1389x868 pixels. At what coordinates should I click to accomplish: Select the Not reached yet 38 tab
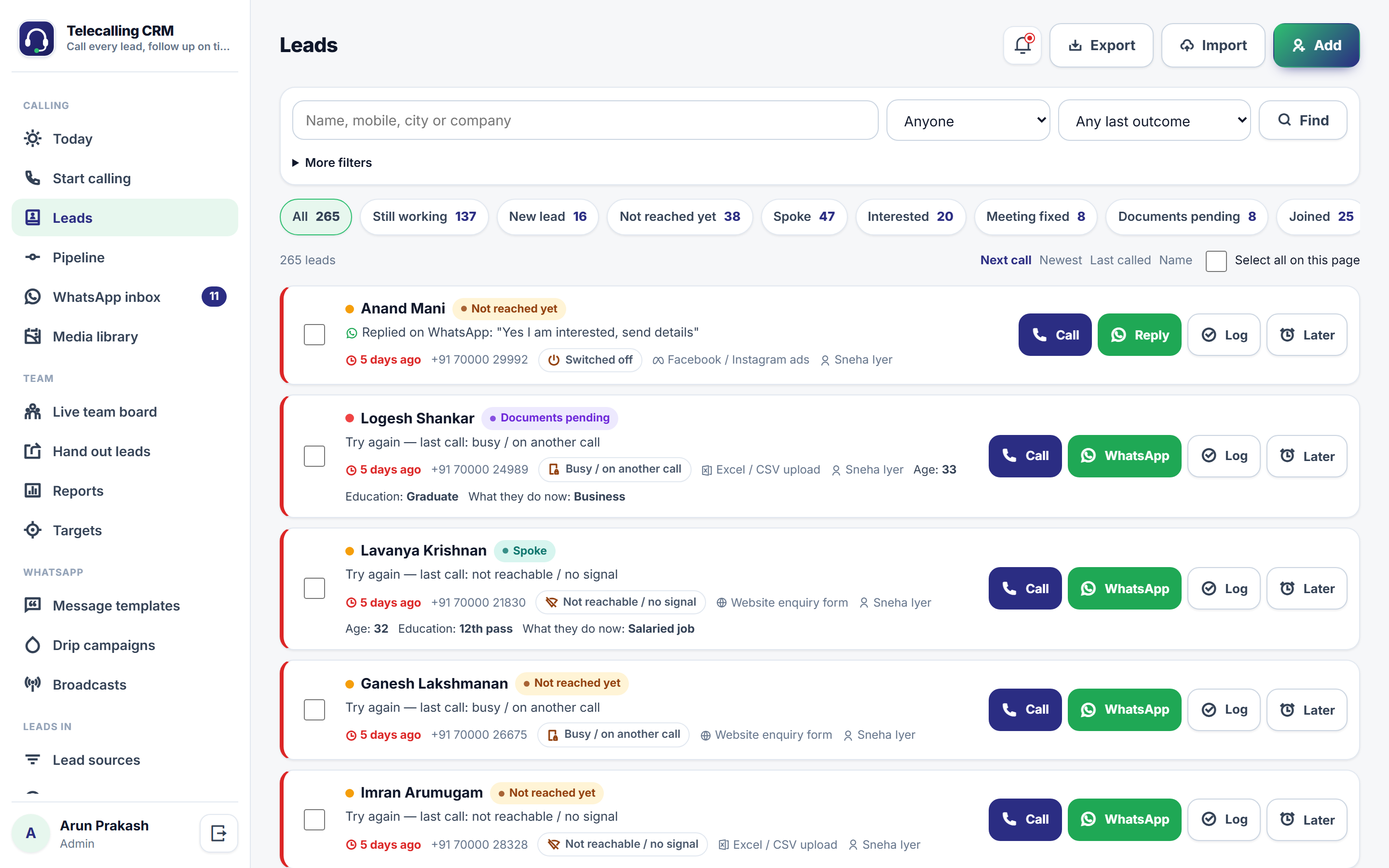pyautogui.click(x=680, y=217)
